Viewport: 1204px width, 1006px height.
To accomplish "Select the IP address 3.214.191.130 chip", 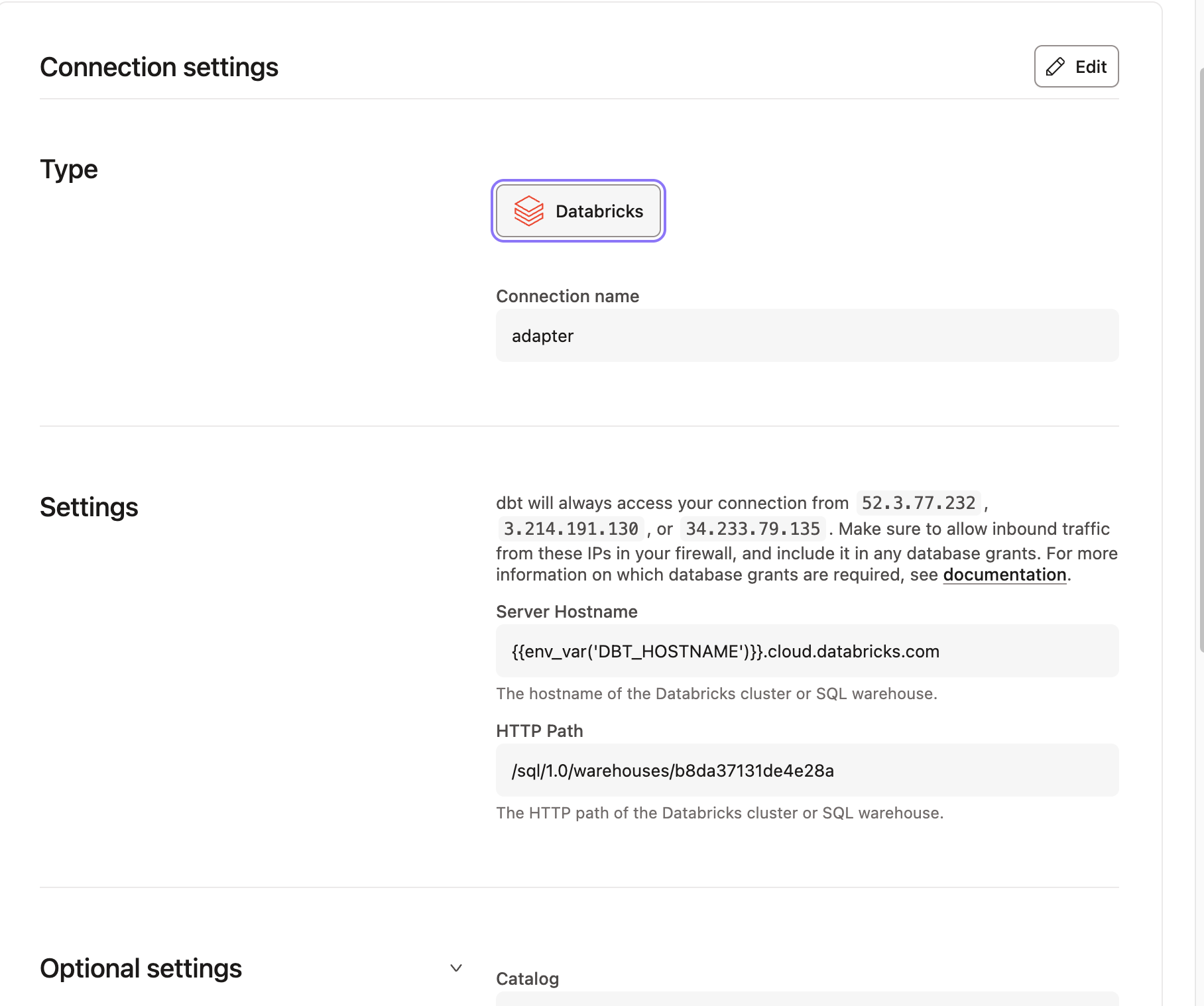I will (x=570, y=529).
